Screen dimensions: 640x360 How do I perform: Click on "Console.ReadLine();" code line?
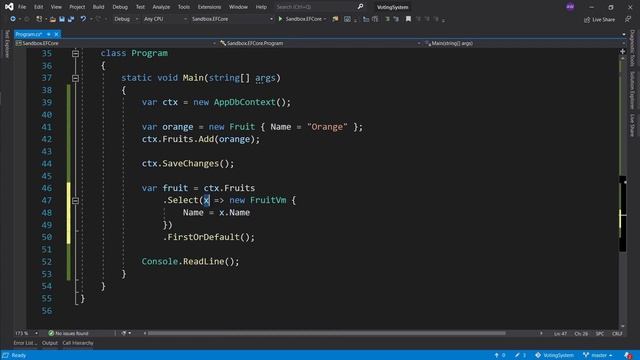pyautogui.click(x=190, y=261)
